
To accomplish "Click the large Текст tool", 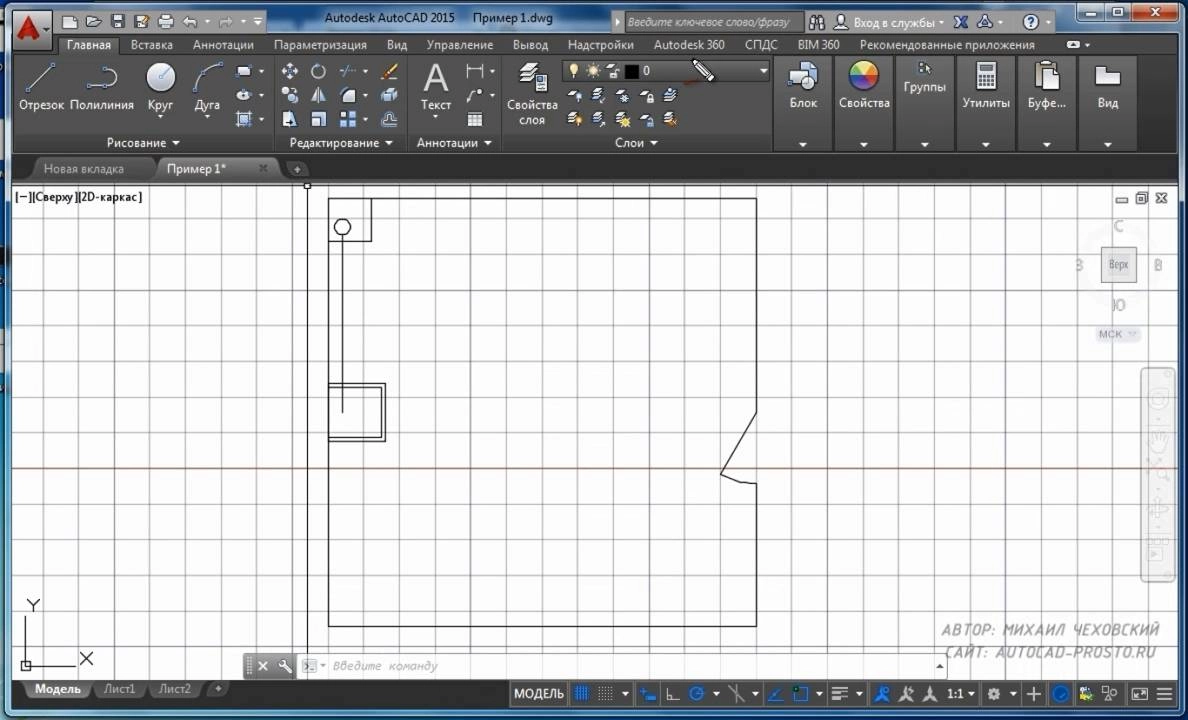I will coord(436,87).
